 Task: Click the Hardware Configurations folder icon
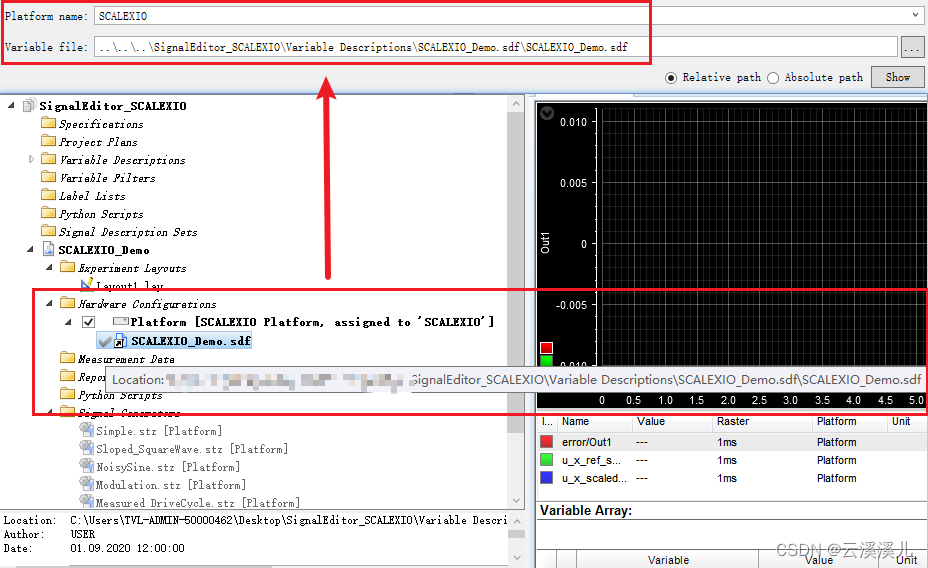pyautogui.click(x=67, y=304)
